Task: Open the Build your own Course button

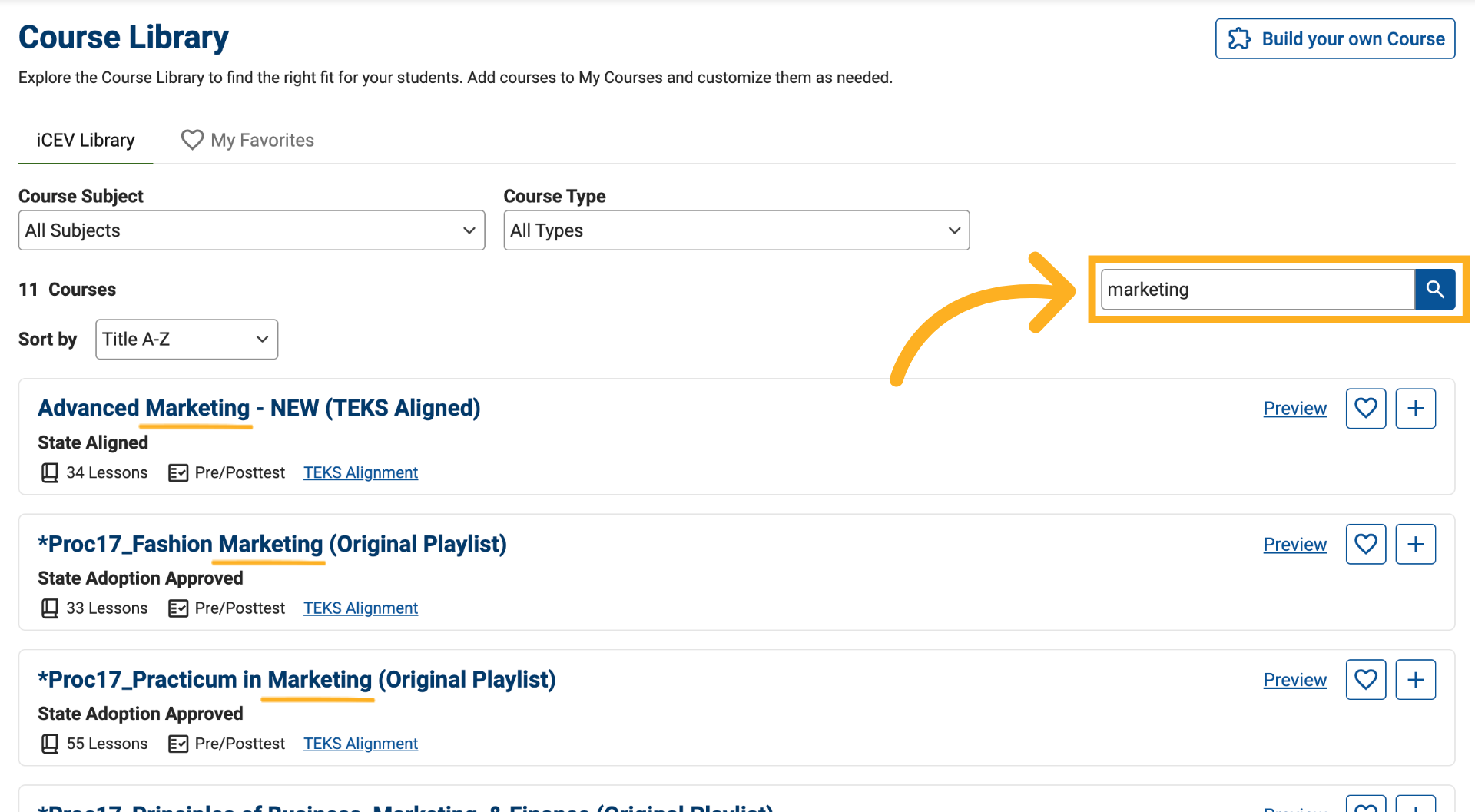Action: [x=1335, y=38]
